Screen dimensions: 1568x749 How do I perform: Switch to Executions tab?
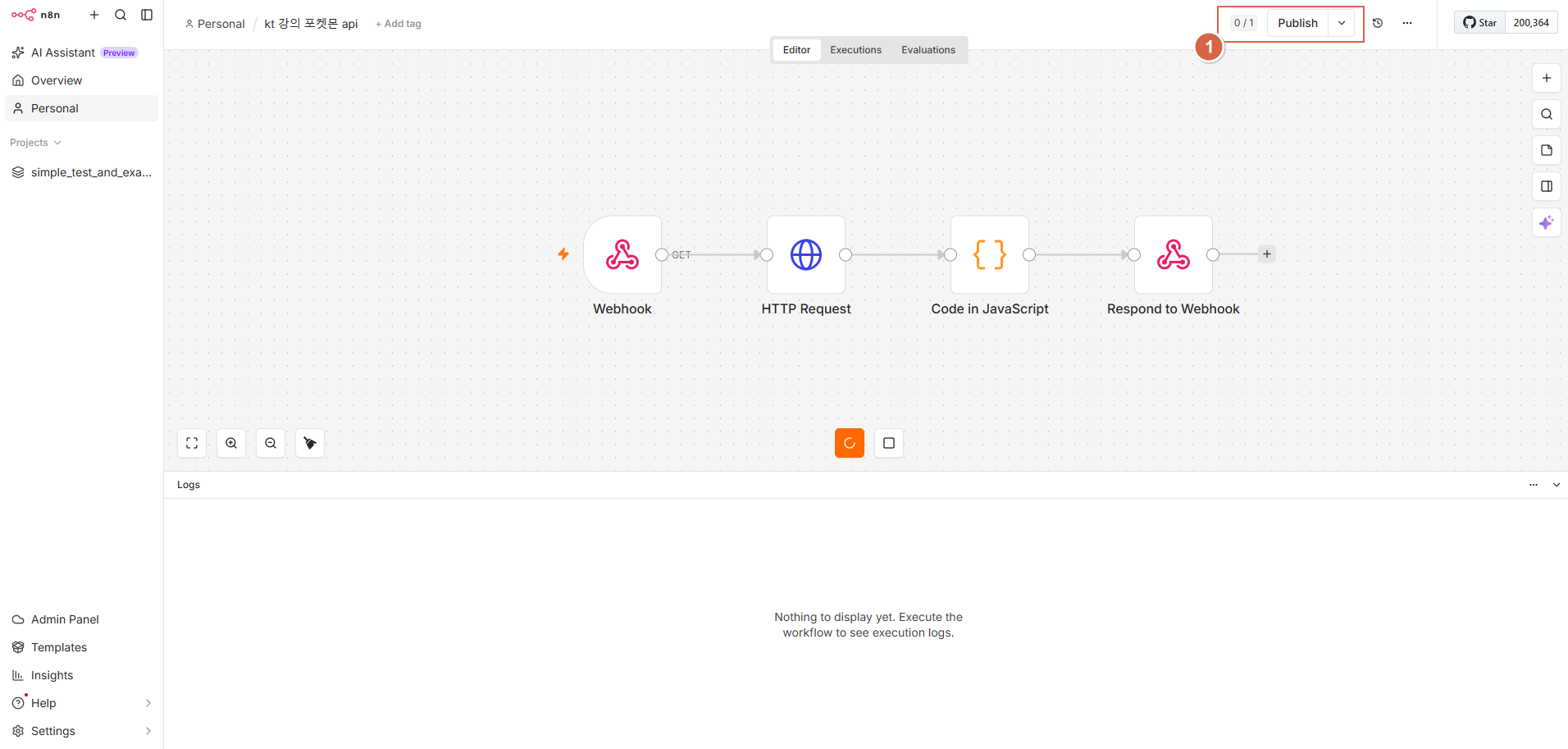[855, 50]
